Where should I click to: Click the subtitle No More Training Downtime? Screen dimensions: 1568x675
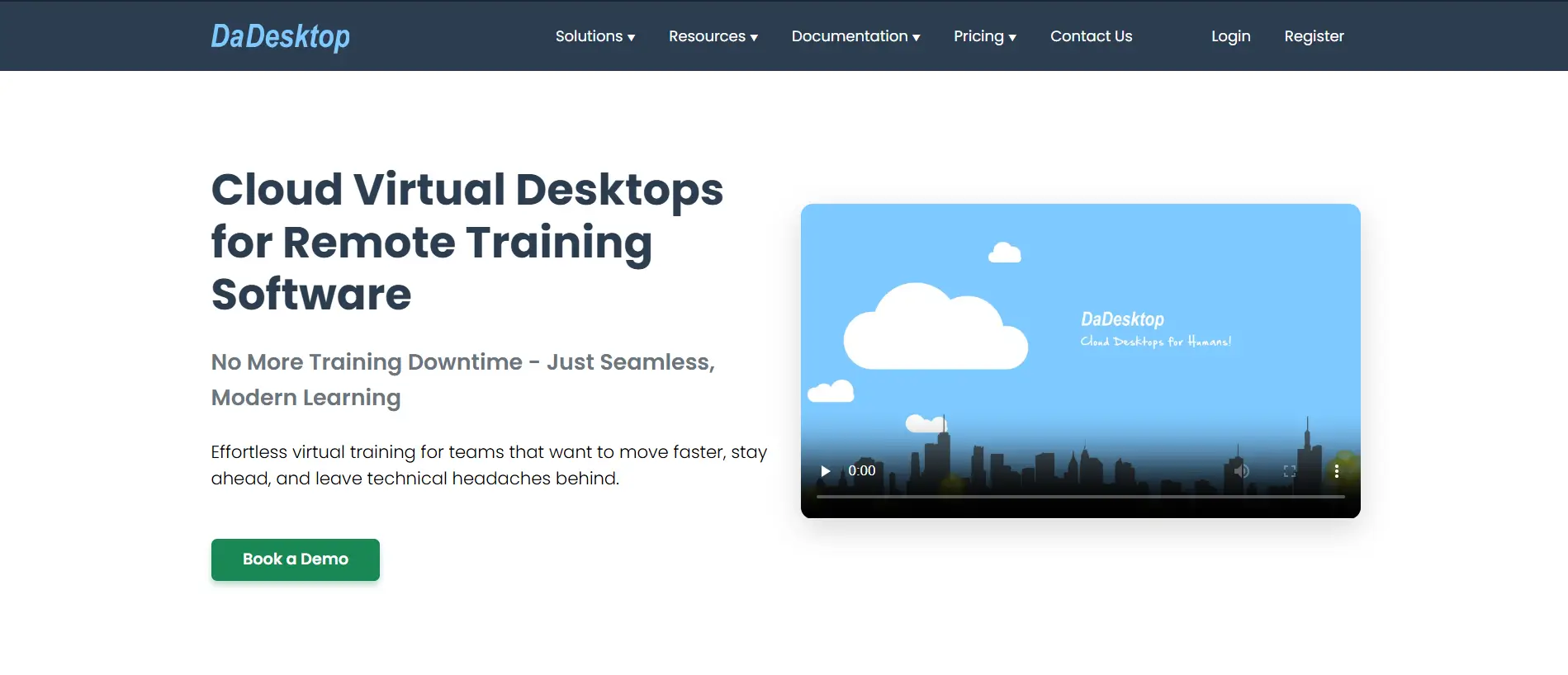click(x=463, y=380)
